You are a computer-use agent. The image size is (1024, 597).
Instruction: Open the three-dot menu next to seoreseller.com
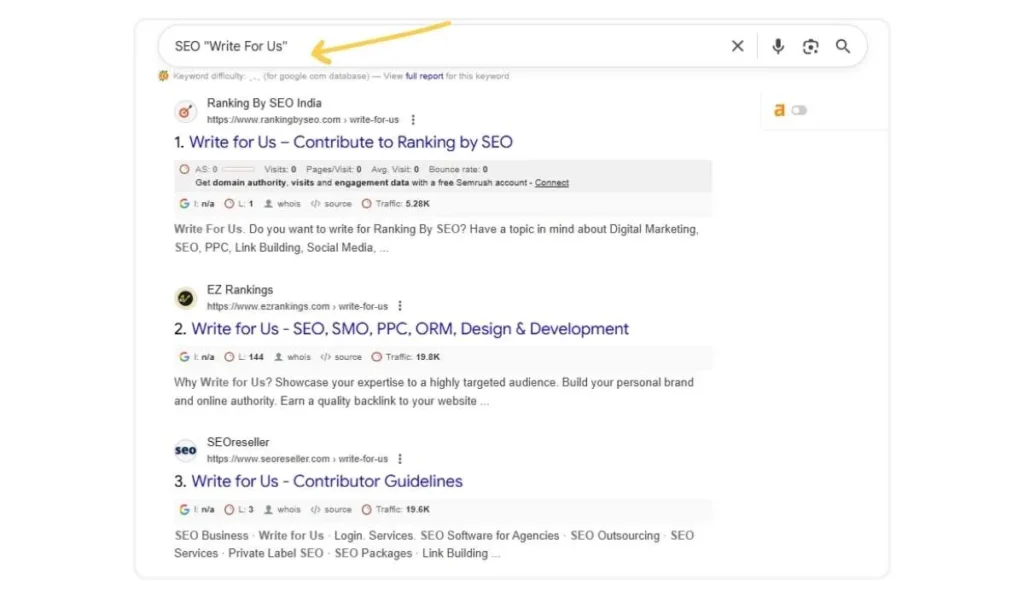coord(399,458)
